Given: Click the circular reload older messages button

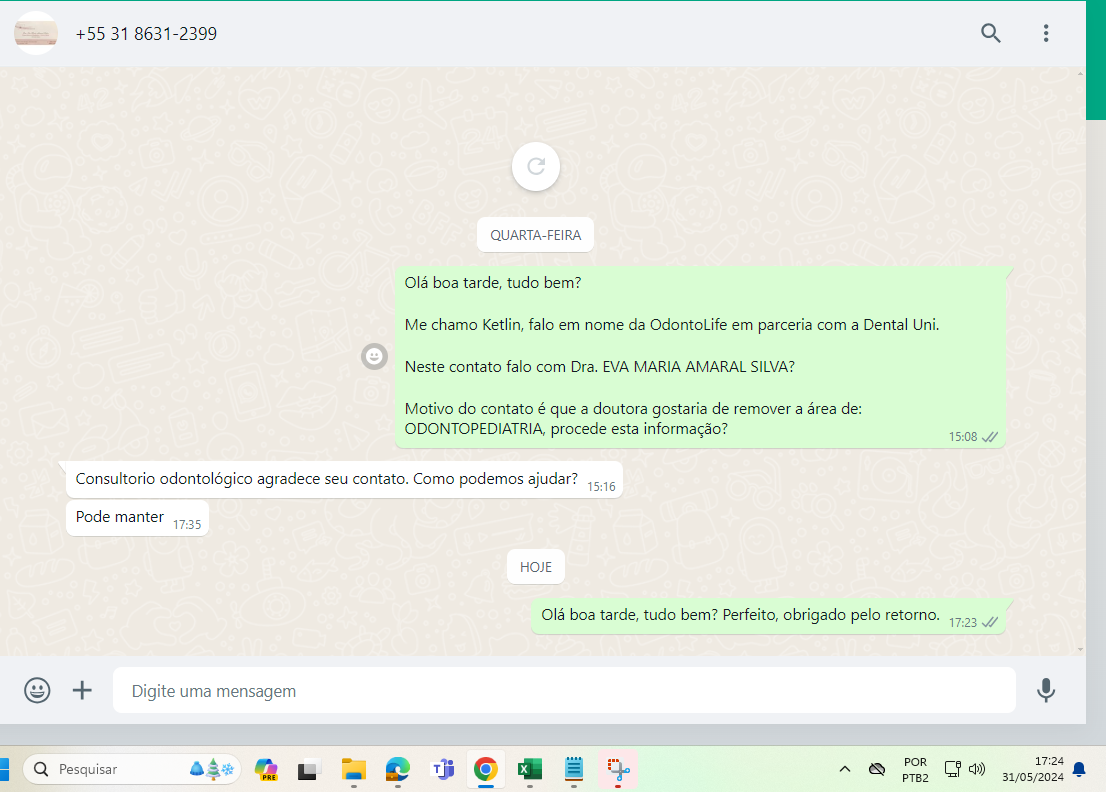Looking at the screenshot, I should pos(536,166).
